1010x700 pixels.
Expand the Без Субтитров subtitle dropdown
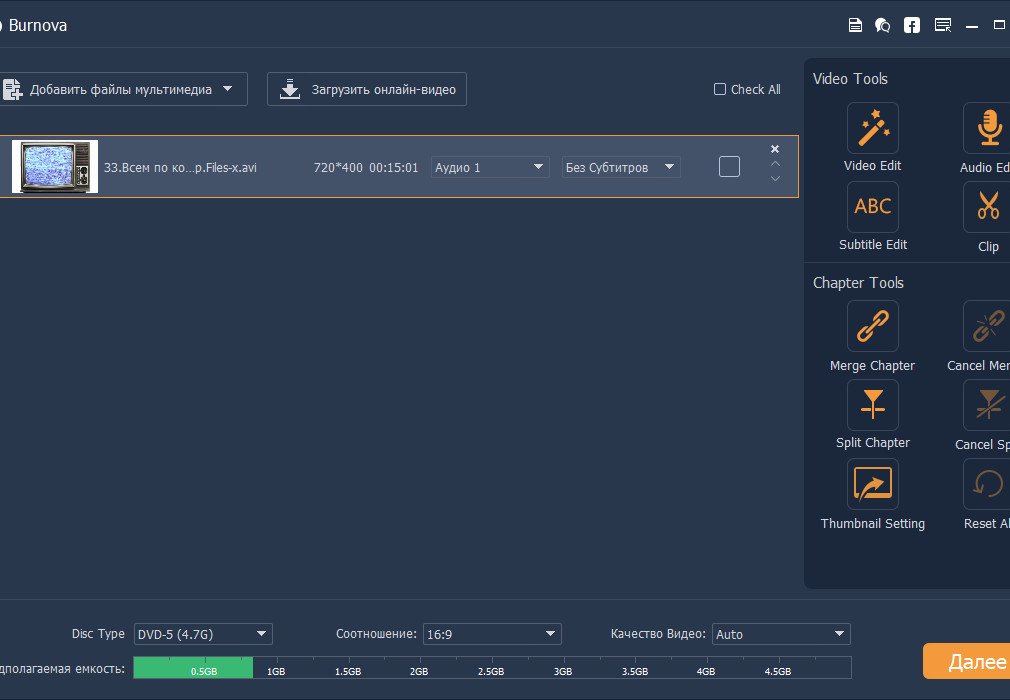621,167
